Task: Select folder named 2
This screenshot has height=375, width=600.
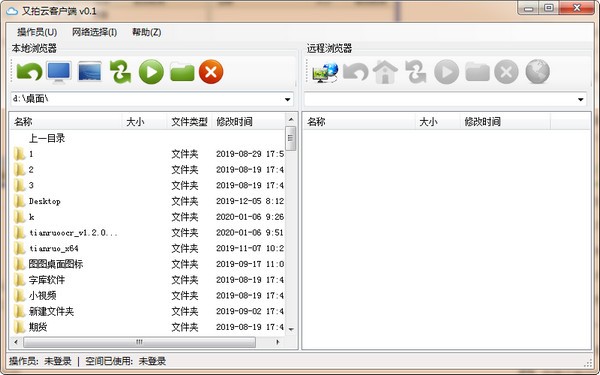Action: pyautogui.click(x=31, y=170)
